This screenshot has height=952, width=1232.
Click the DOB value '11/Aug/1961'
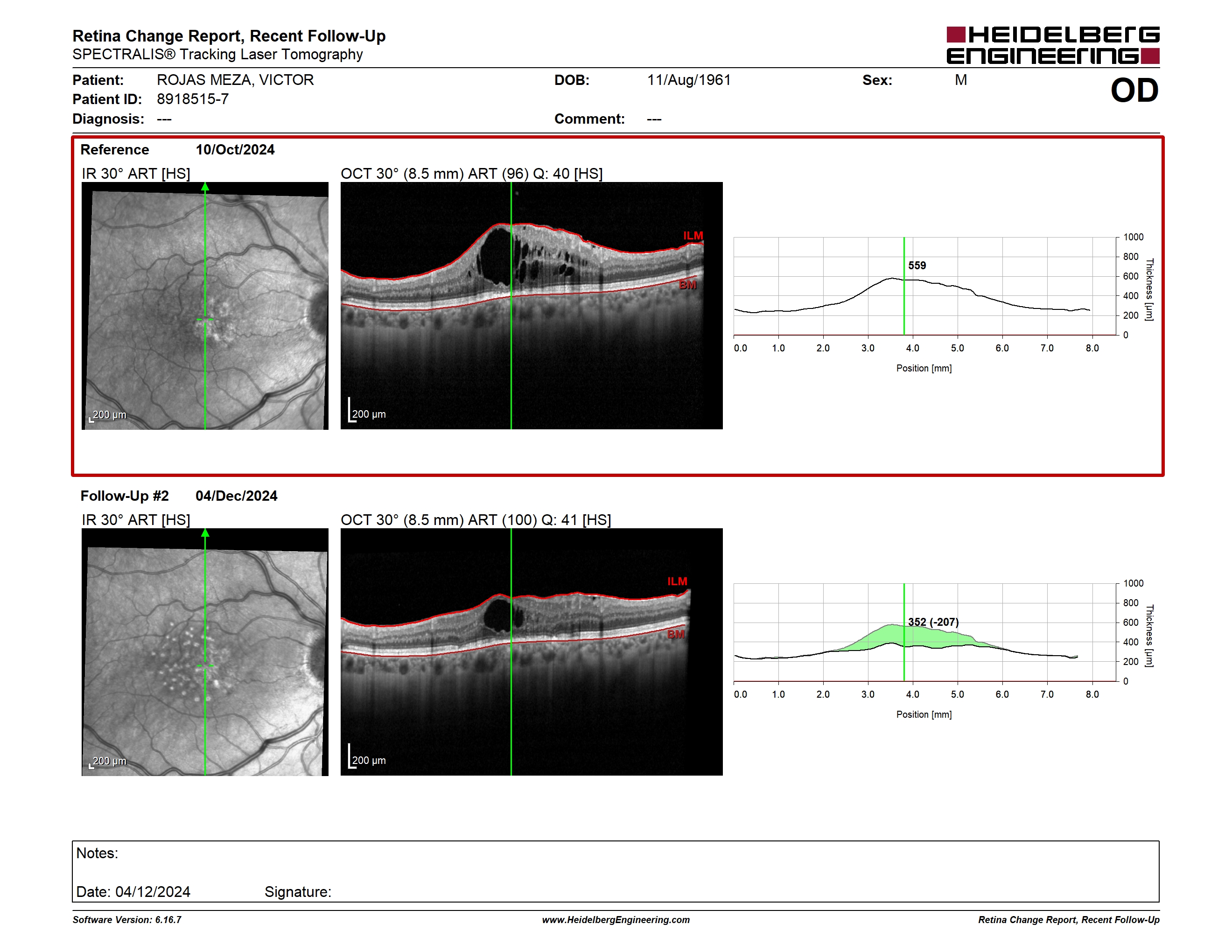689,80
